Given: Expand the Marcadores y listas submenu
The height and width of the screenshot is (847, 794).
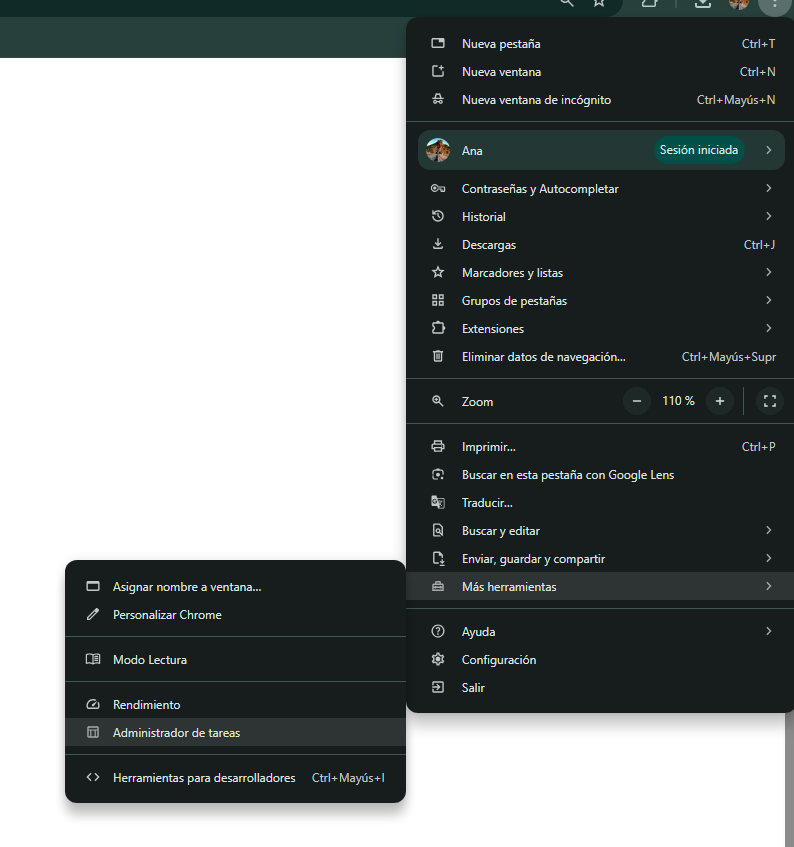Looking at the screenshot, I should coord(768,273).
